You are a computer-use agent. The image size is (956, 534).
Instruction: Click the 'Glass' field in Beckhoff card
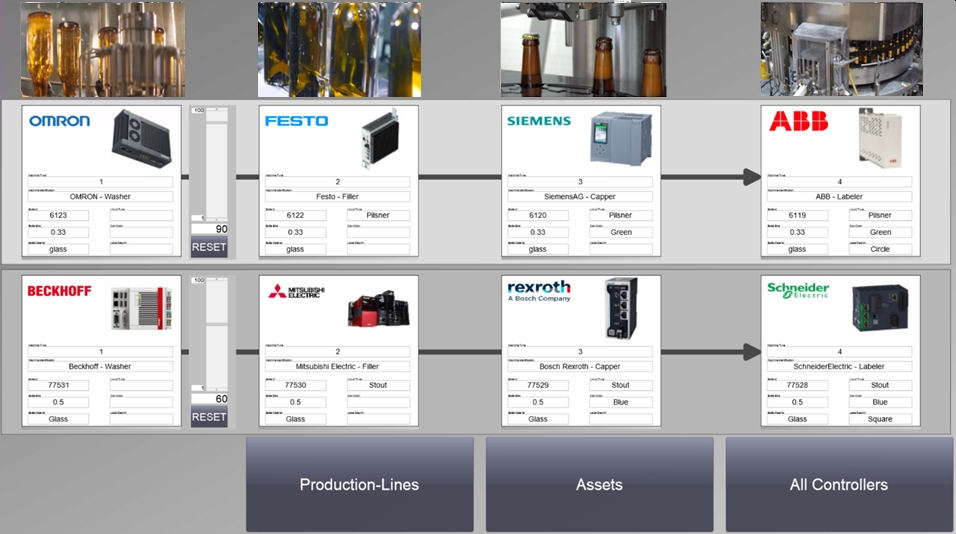coord(59,419)
